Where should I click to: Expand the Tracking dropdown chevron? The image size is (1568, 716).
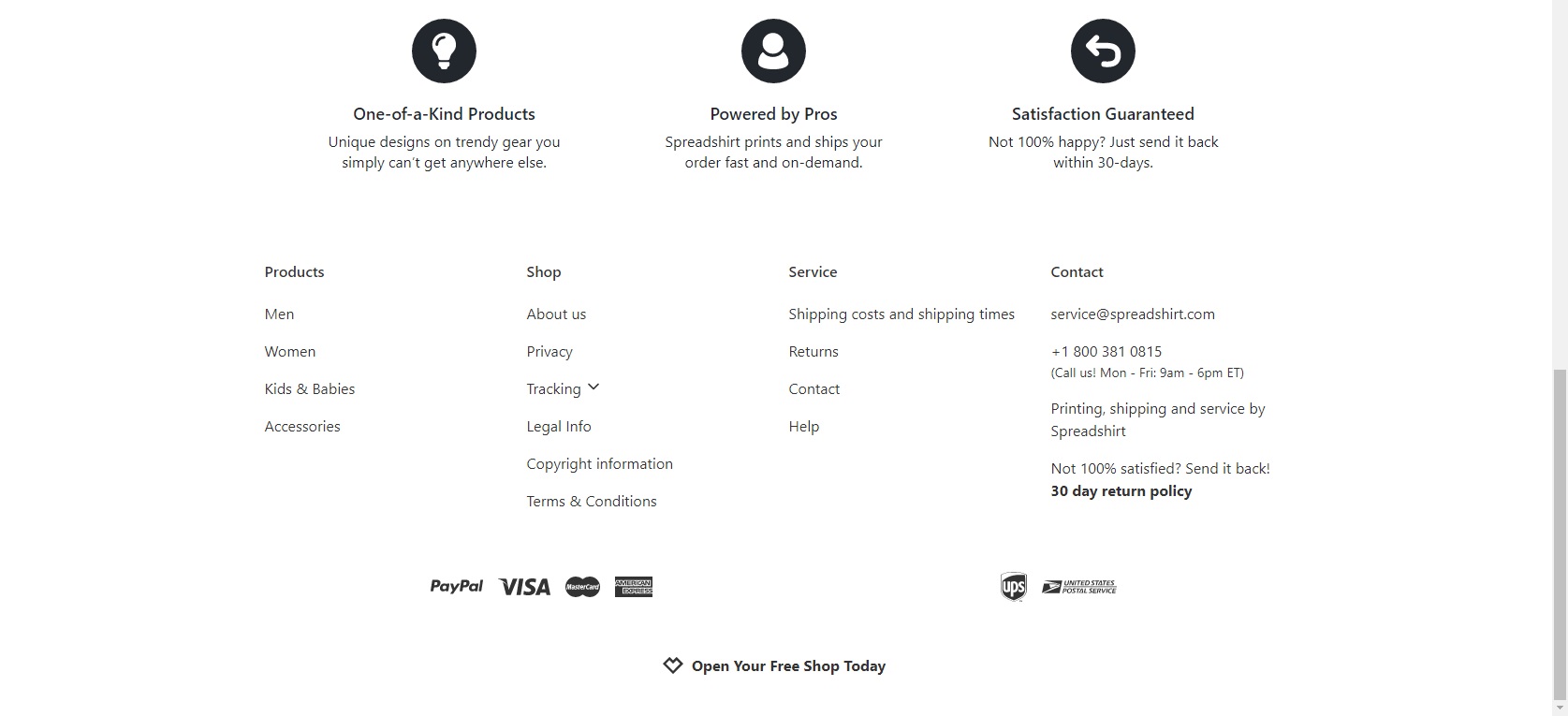593,387
